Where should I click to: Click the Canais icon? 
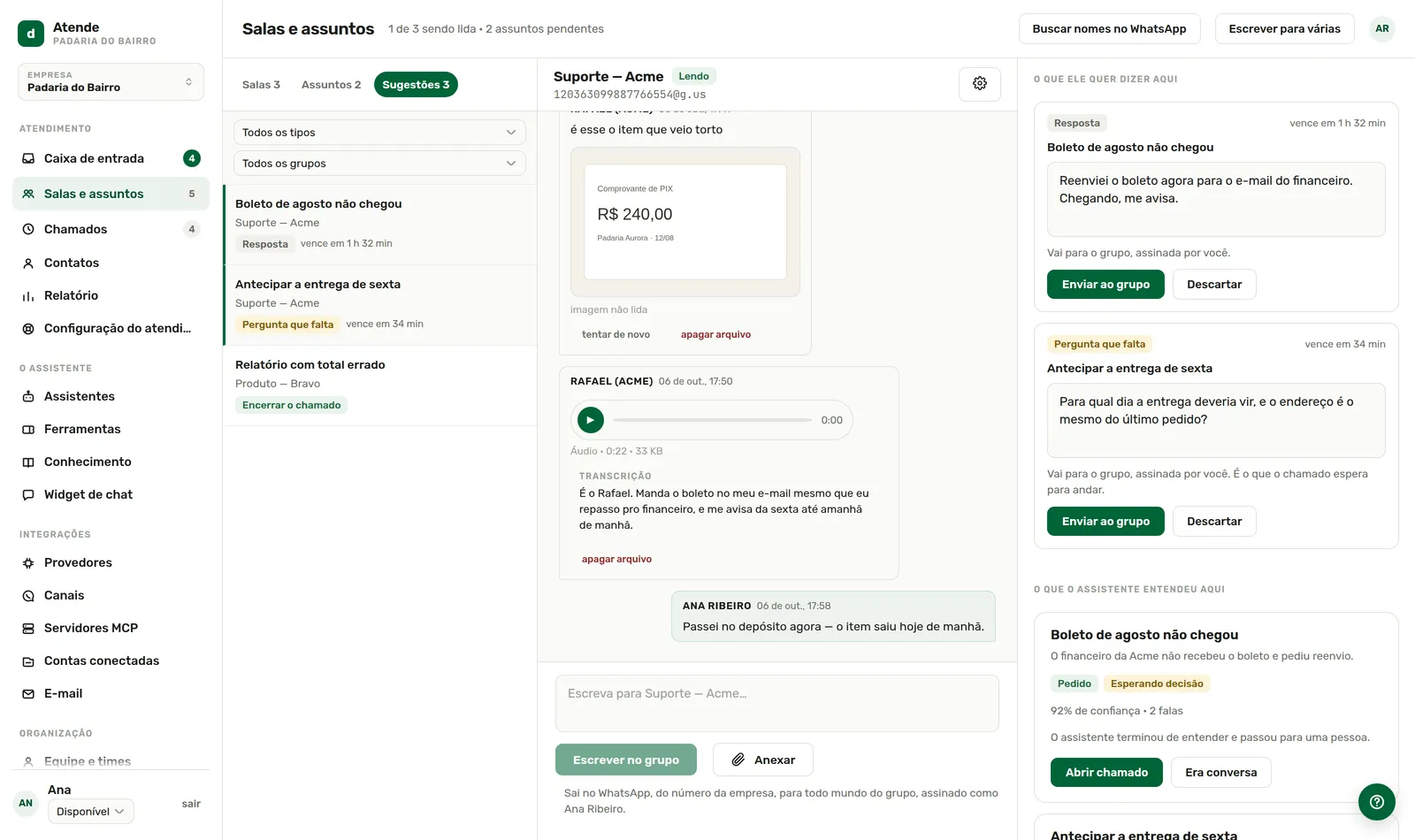pos(28,595)
